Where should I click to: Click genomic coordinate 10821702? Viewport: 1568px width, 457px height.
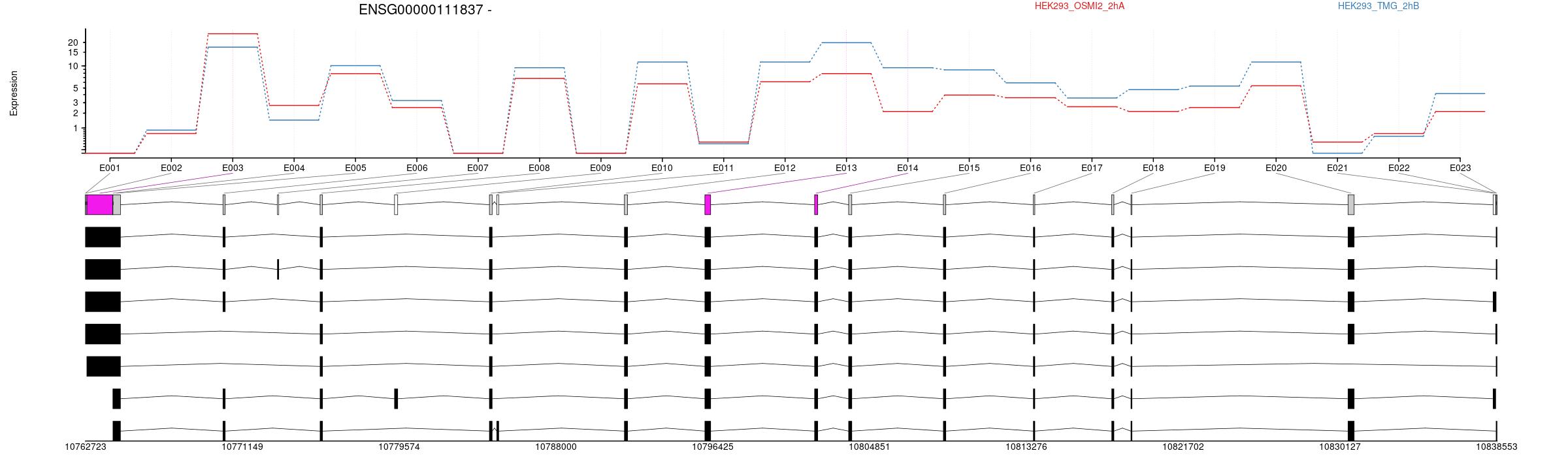coord(1183,447)
